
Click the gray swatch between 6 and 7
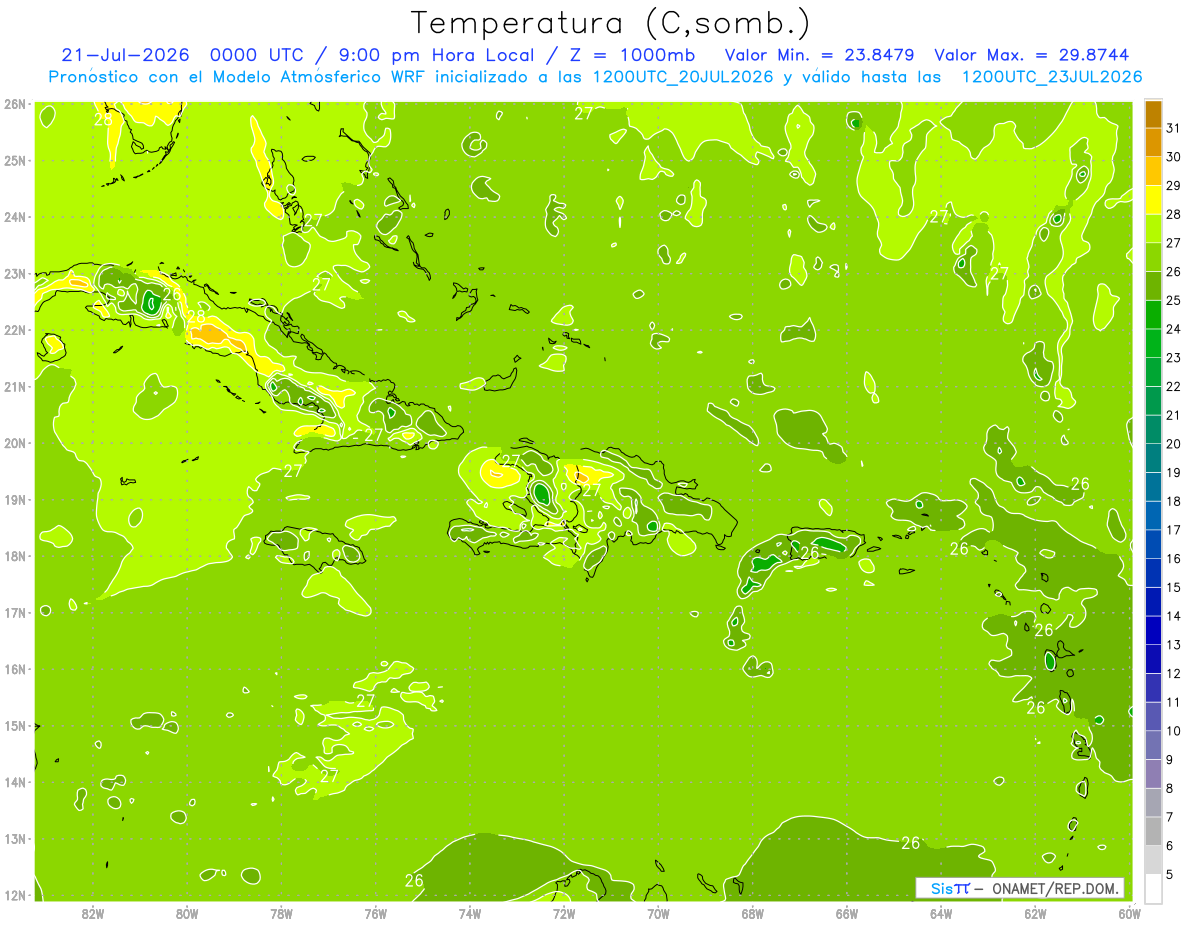(x=1153, y=831)
